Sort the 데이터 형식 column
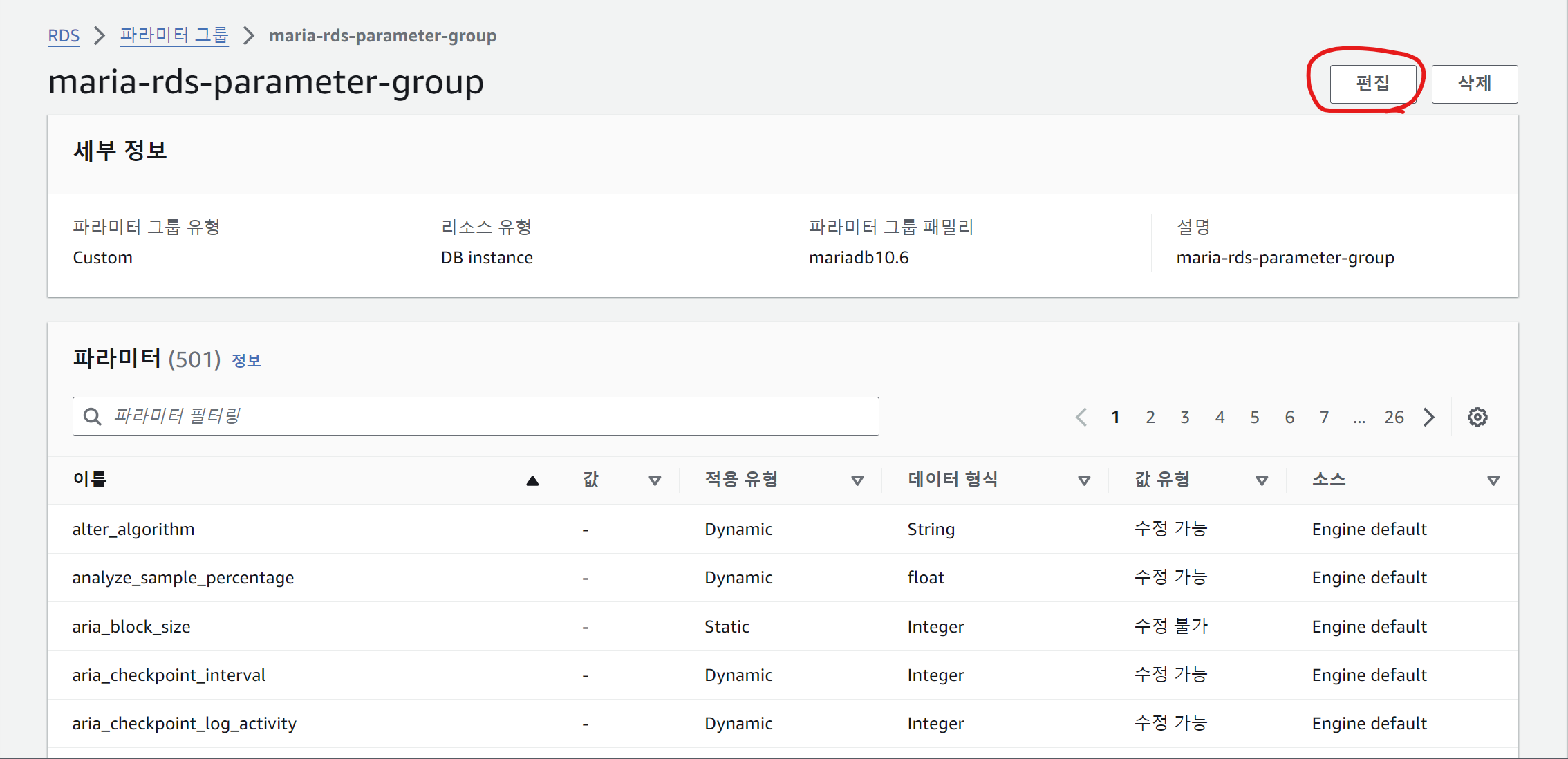This screenshot has width=1568, height=759. [1084, 480]
